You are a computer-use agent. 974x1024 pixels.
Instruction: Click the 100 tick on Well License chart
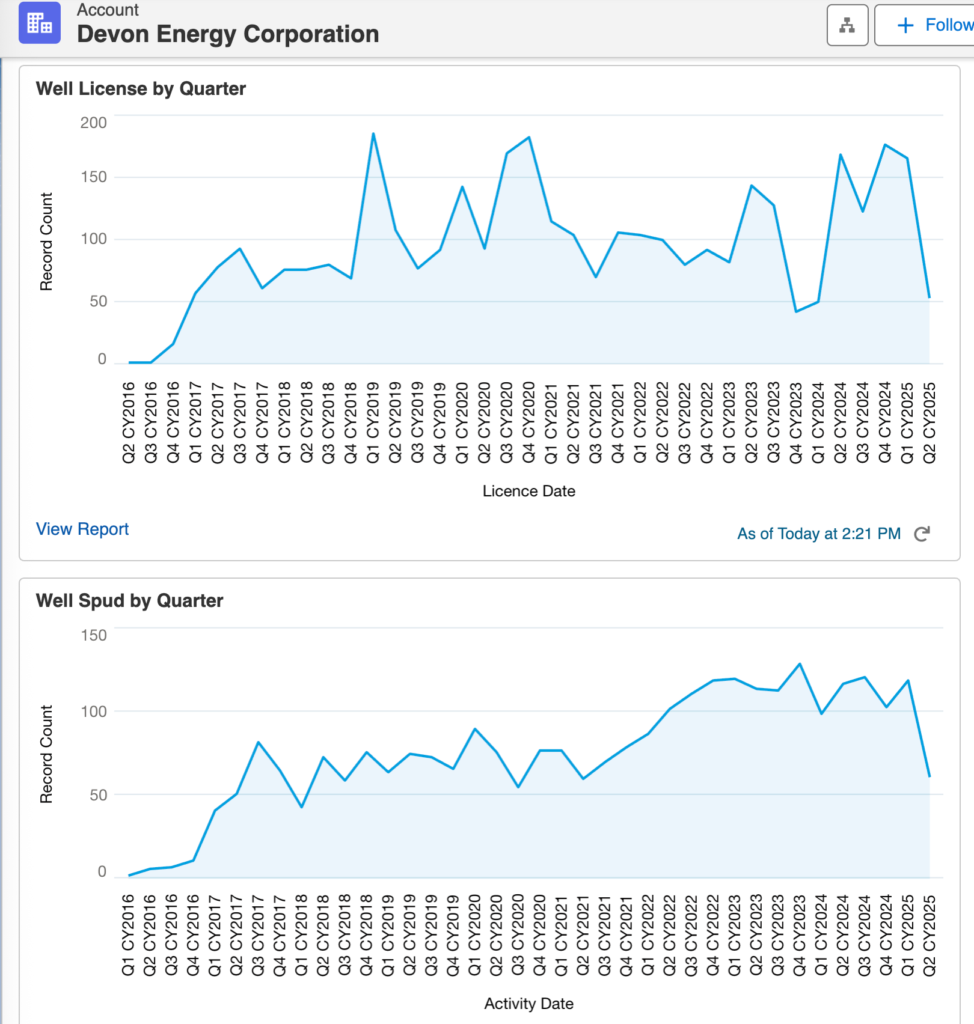93,239
